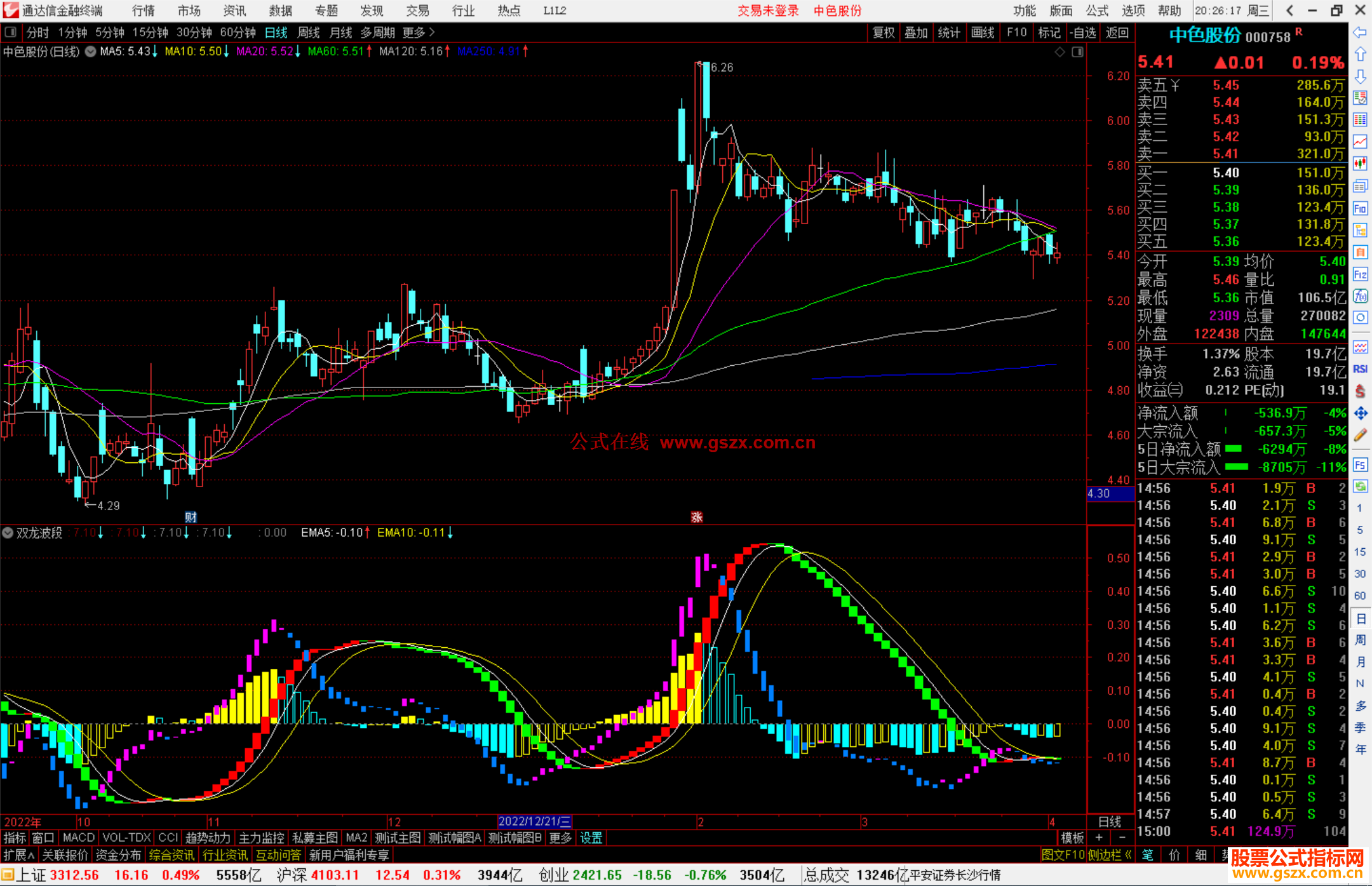Open the F10 info sidebar icon

tap(1360, 208)
